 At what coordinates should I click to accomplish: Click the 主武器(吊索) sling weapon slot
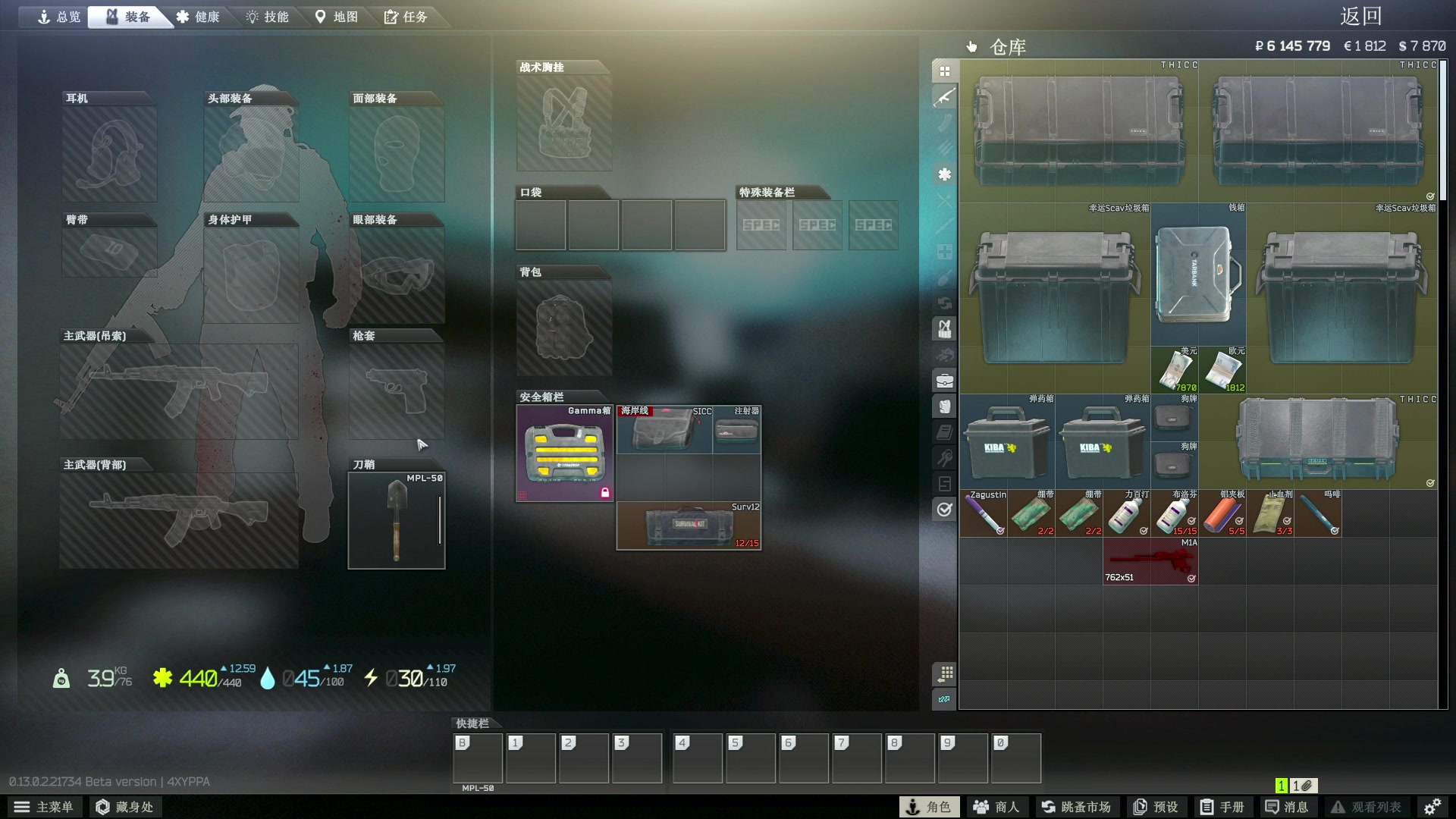(x=179, y=391)
